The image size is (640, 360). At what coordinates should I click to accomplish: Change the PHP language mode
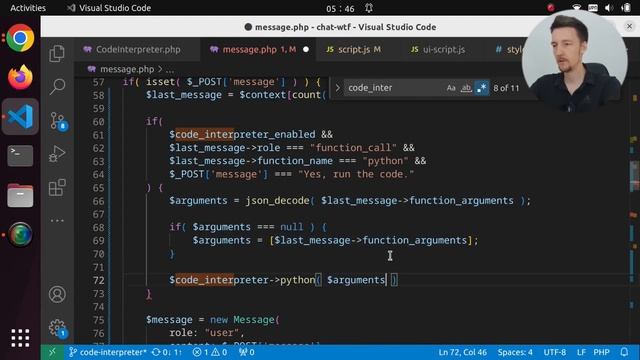pyautogui.click(x=601, y=352)
